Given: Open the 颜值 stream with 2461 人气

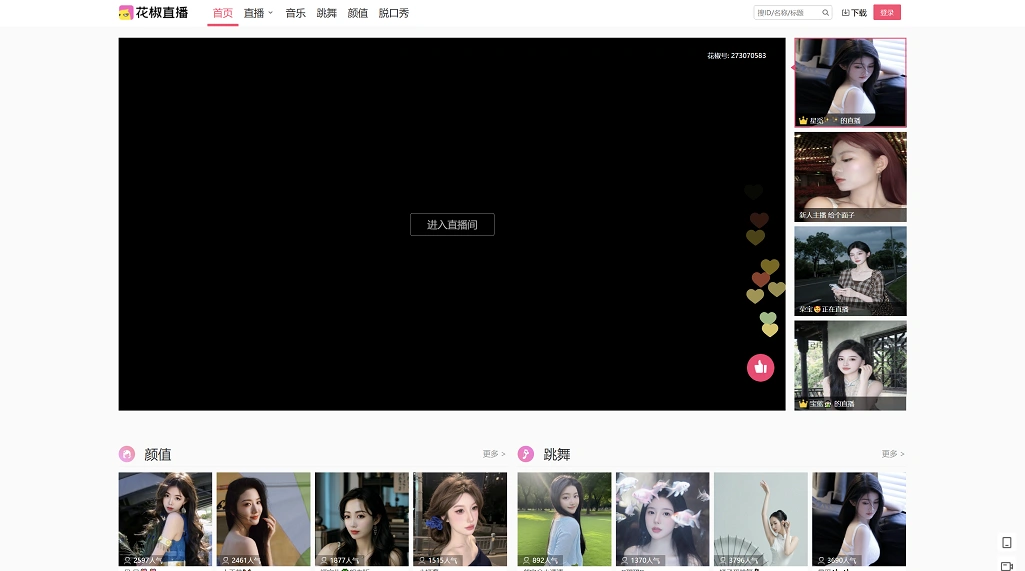Looking at the screenshot, I should coord(263,518).
